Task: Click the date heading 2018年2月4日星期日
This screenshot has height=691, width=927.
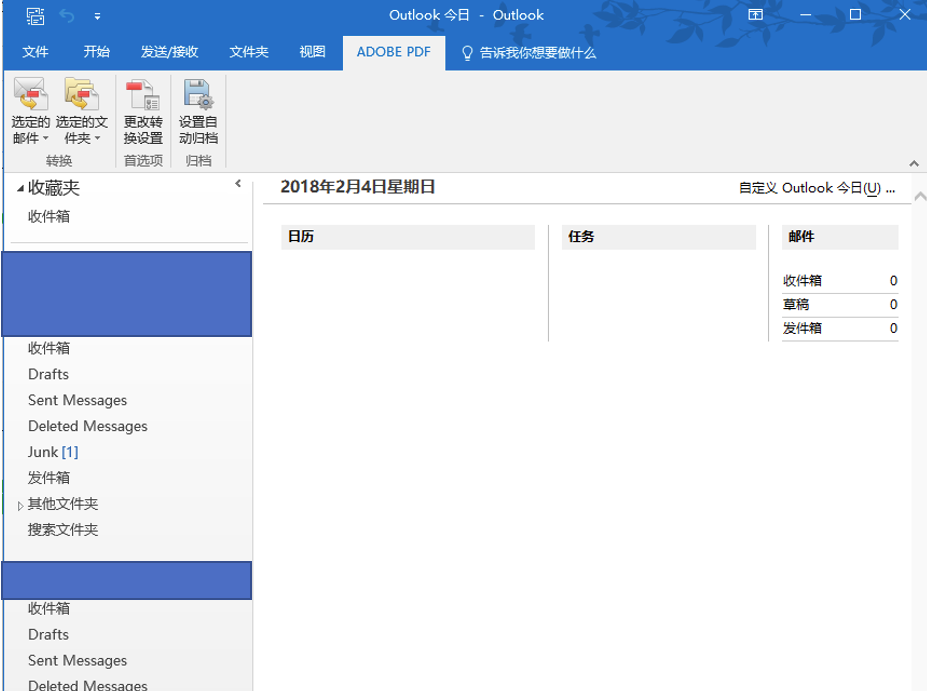Action: [x=358, y=187]
